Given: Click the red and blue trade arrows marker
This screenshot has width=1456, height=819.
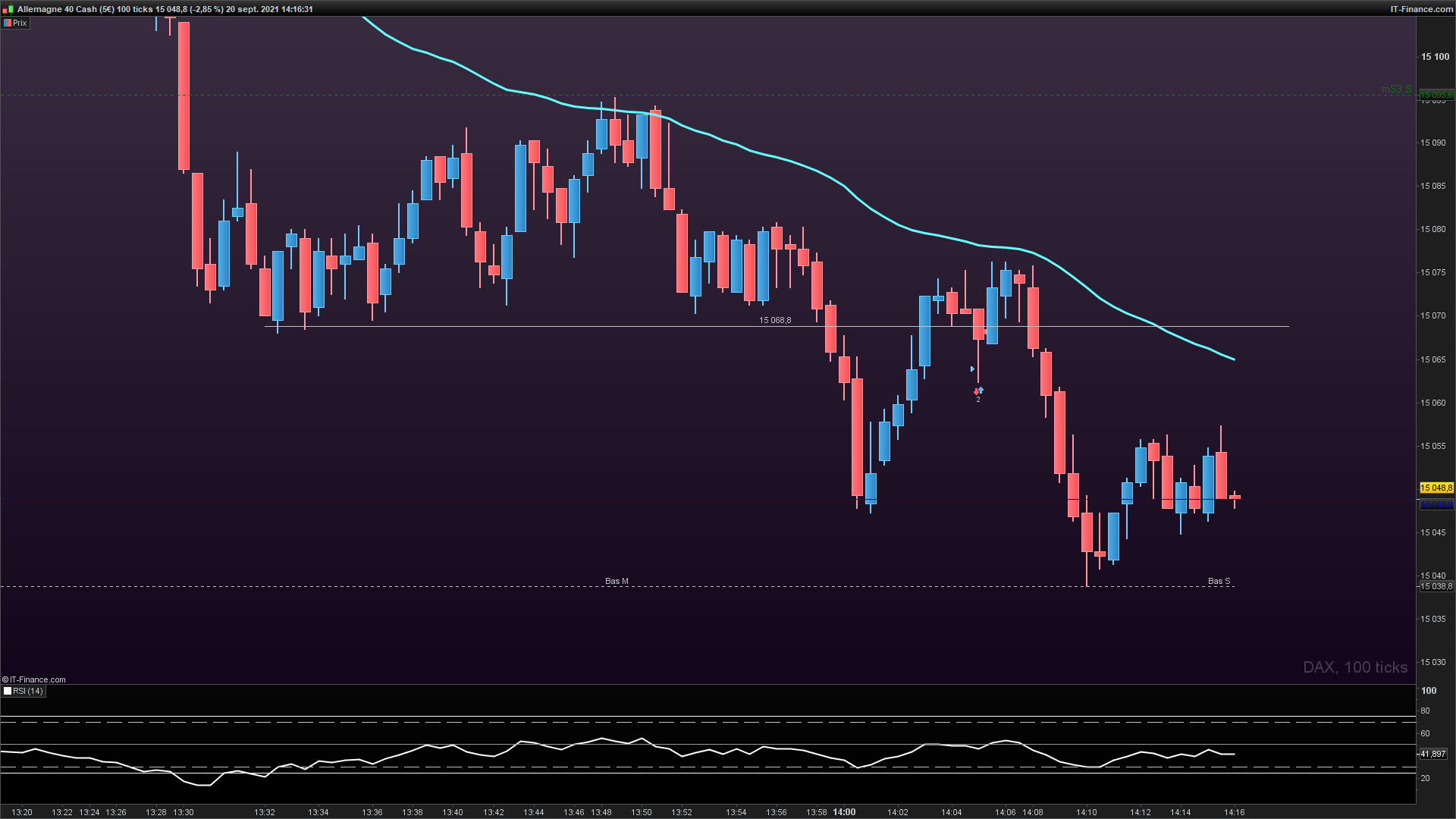Looking at the screenshot, I should tap(978, 391).
